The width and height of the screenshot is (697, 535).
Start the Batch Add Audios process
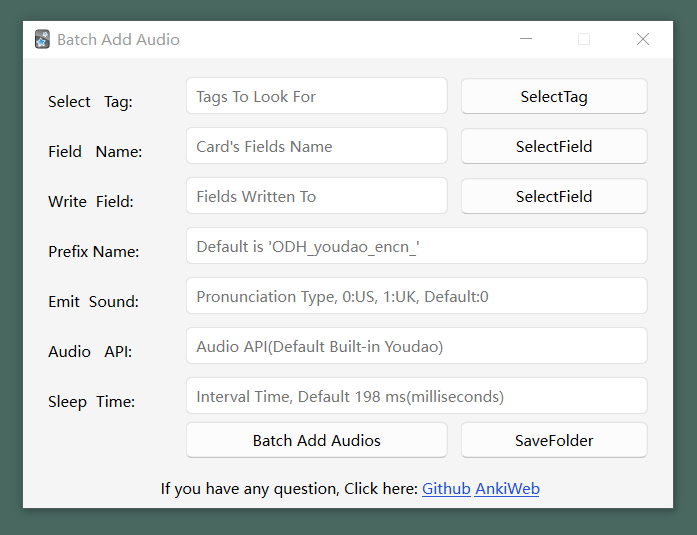pos(316,440)
